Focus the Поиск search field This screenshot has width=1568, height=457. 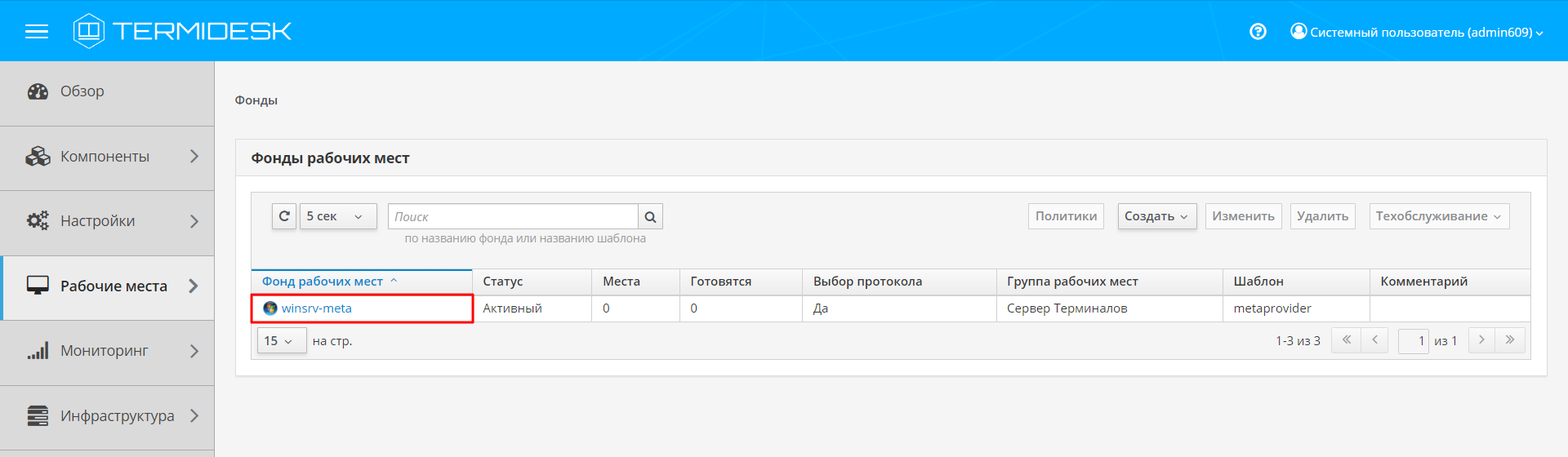[513, 216]
